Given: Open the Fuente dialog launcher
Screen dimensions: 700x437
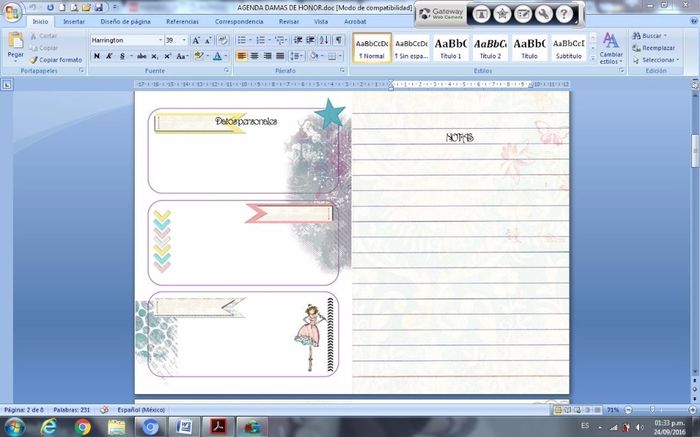Looking at the screenshot, I should [x=226, y=71].
